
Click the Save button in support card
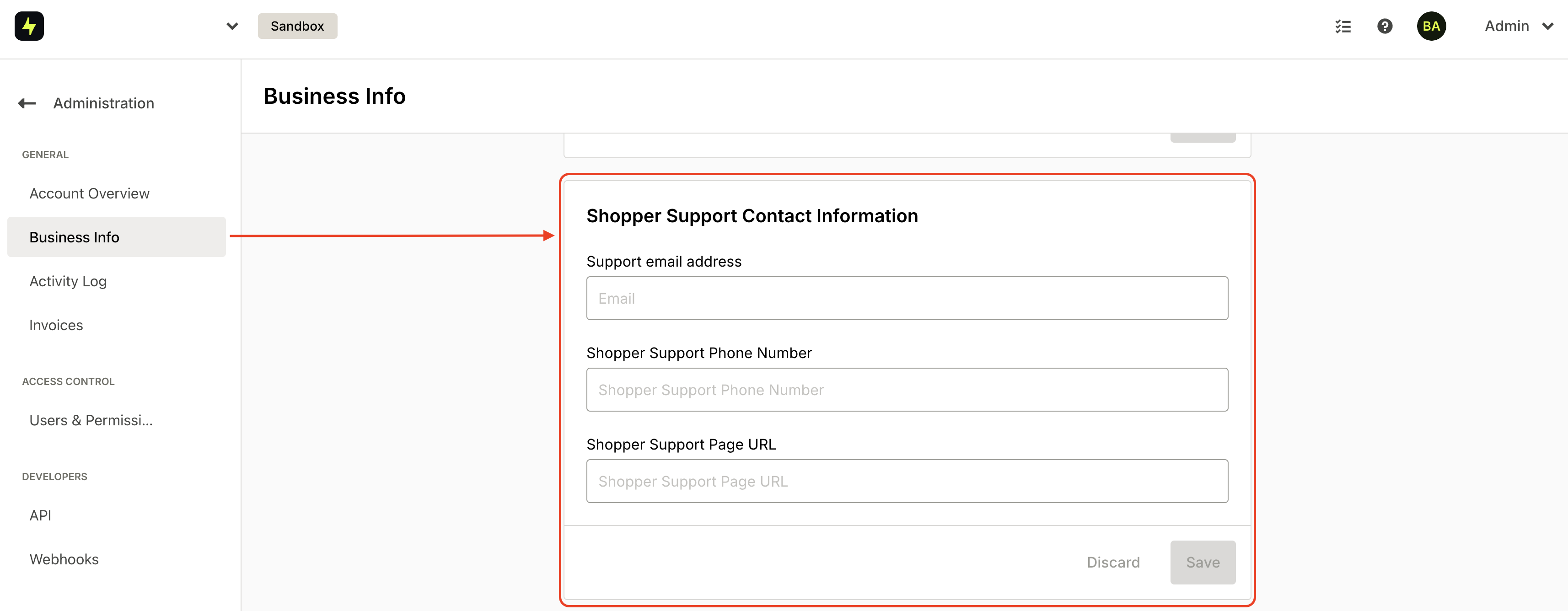coord(1203,563)
